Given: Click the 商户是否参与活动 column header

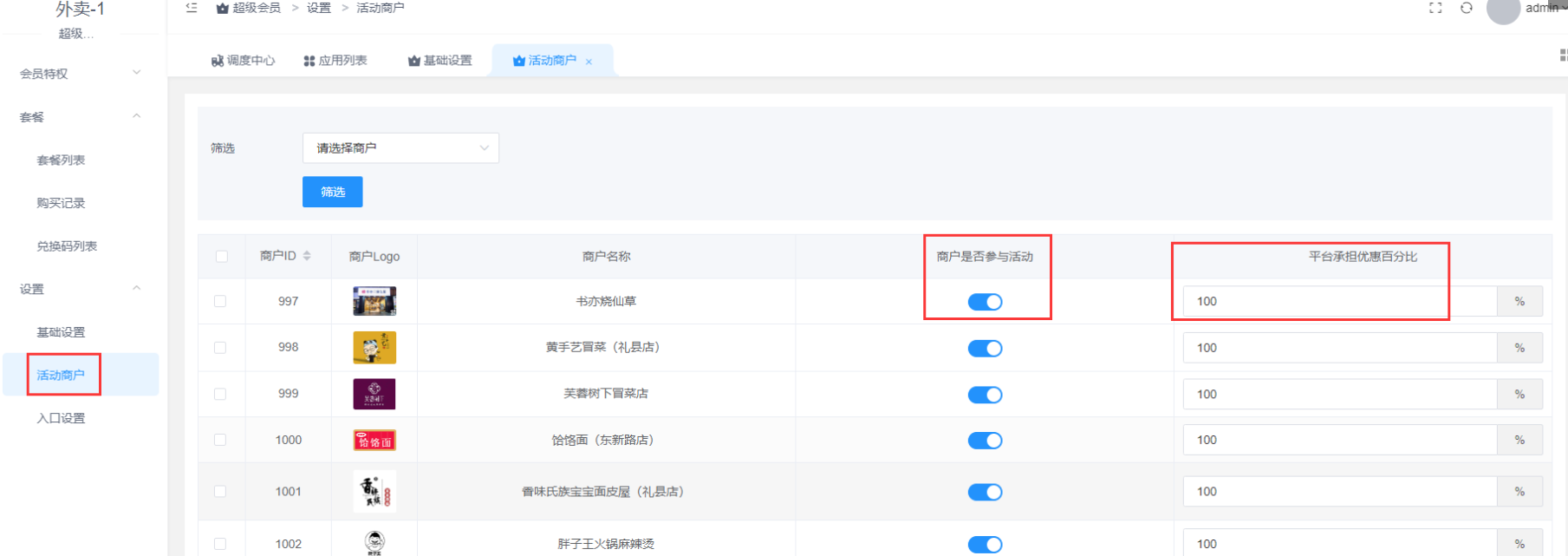Looking at the screenshot, I should pos(985,257).
